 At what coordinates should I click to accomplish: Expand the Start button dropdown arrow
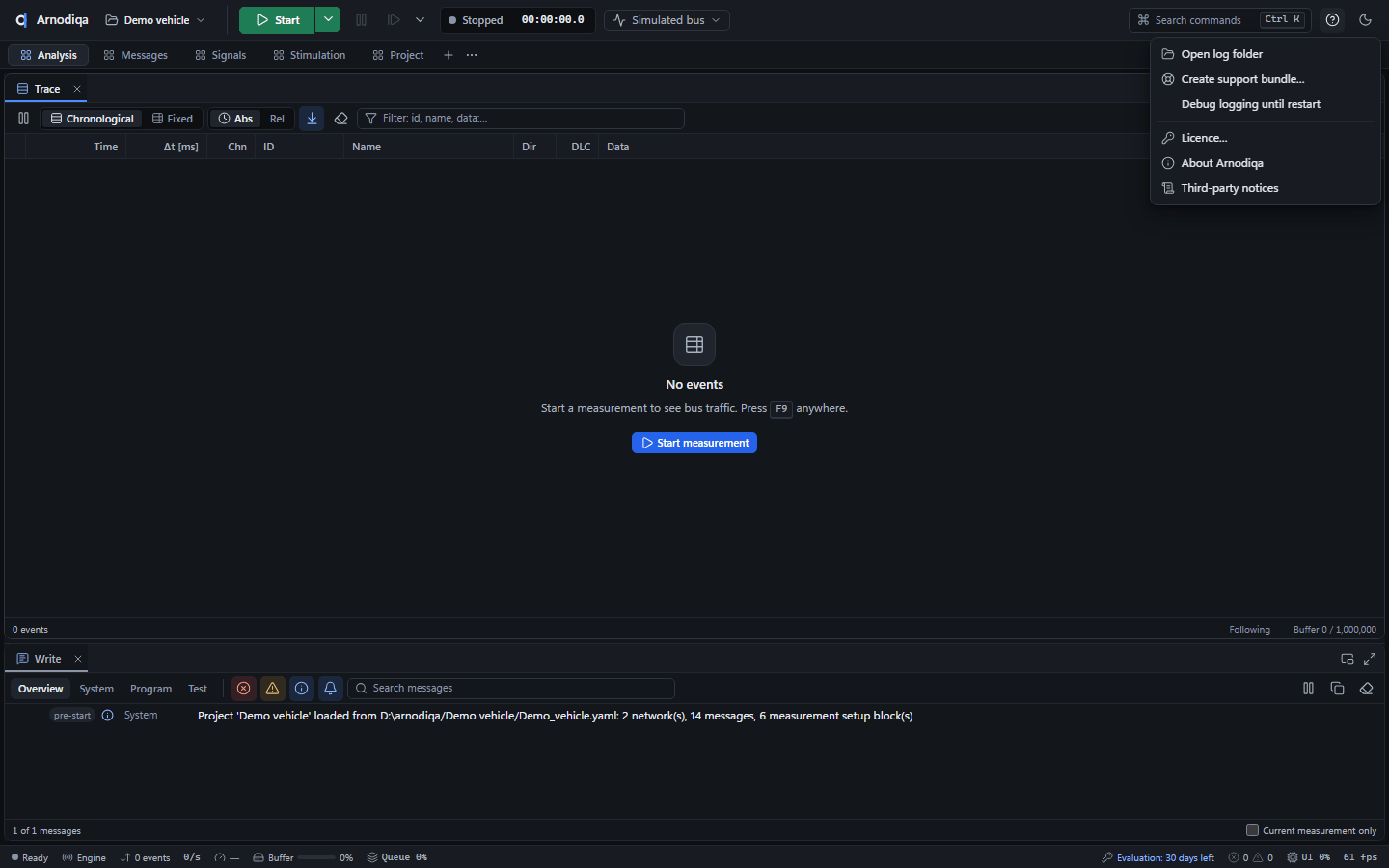(328, 19)
